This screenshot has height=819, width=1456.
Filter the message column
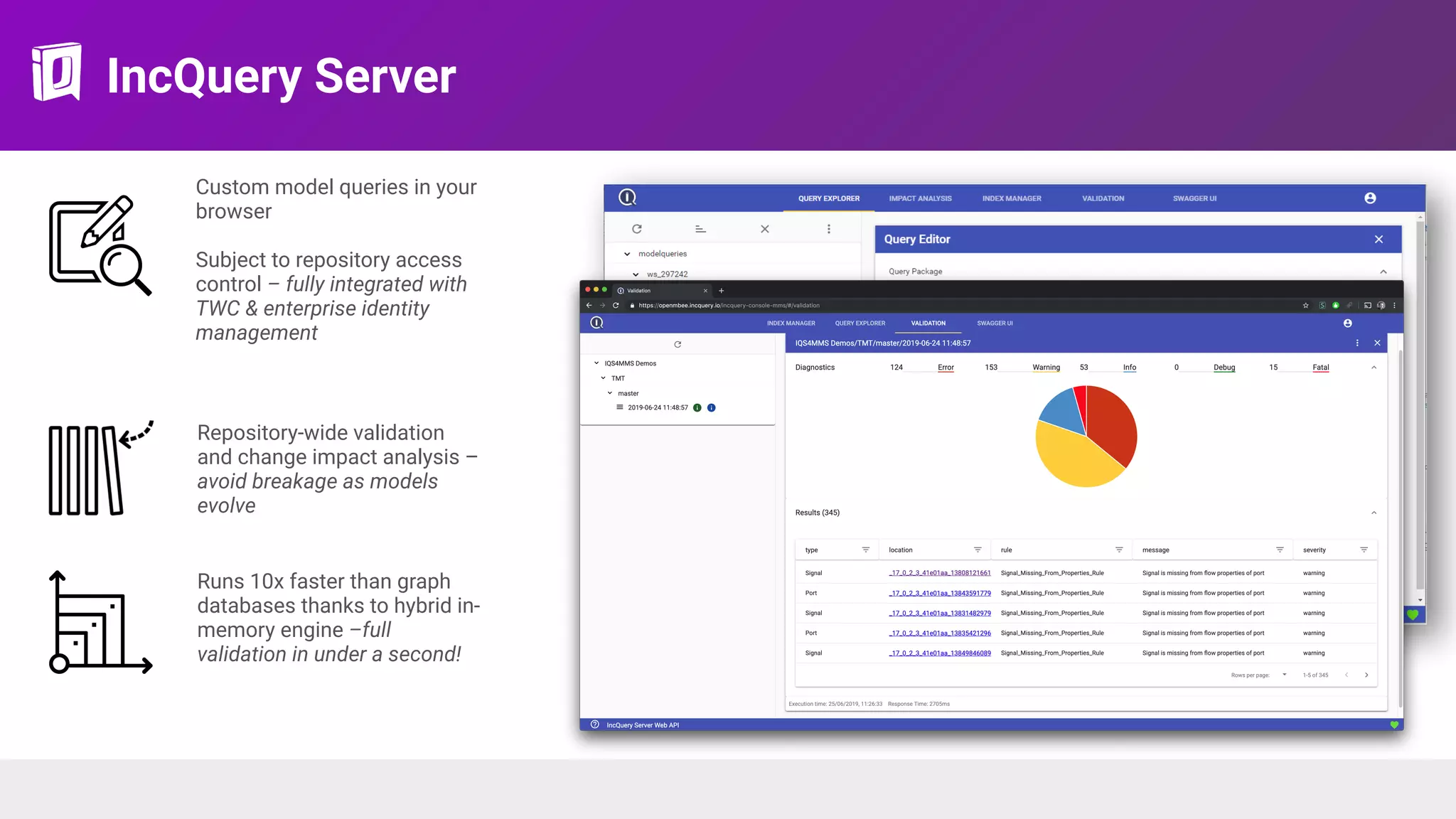coord(1279,550)
